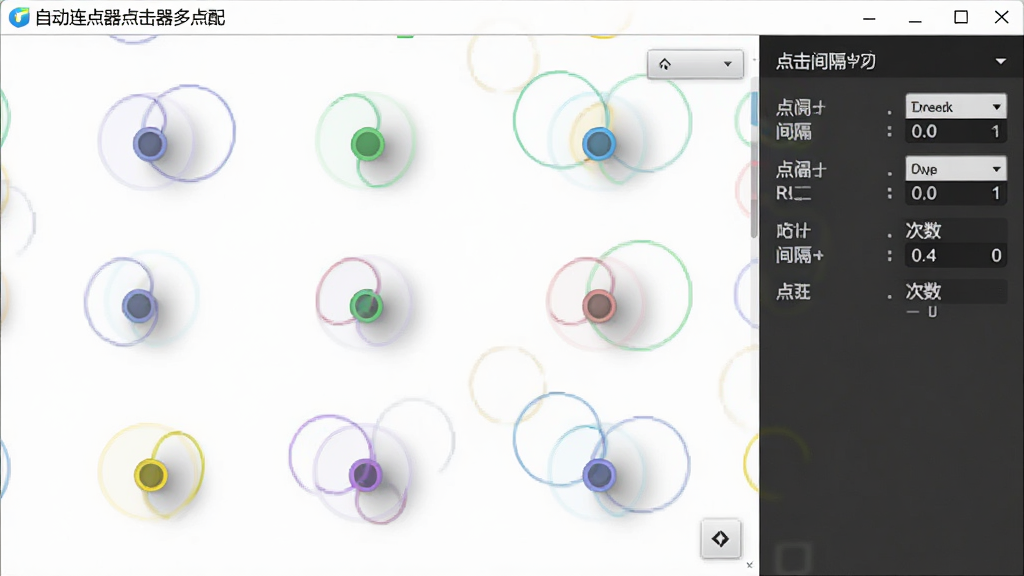Click the first 0.0 interval input field
The height and width of the screenshot is (576, 1024).
click(955, 131)
